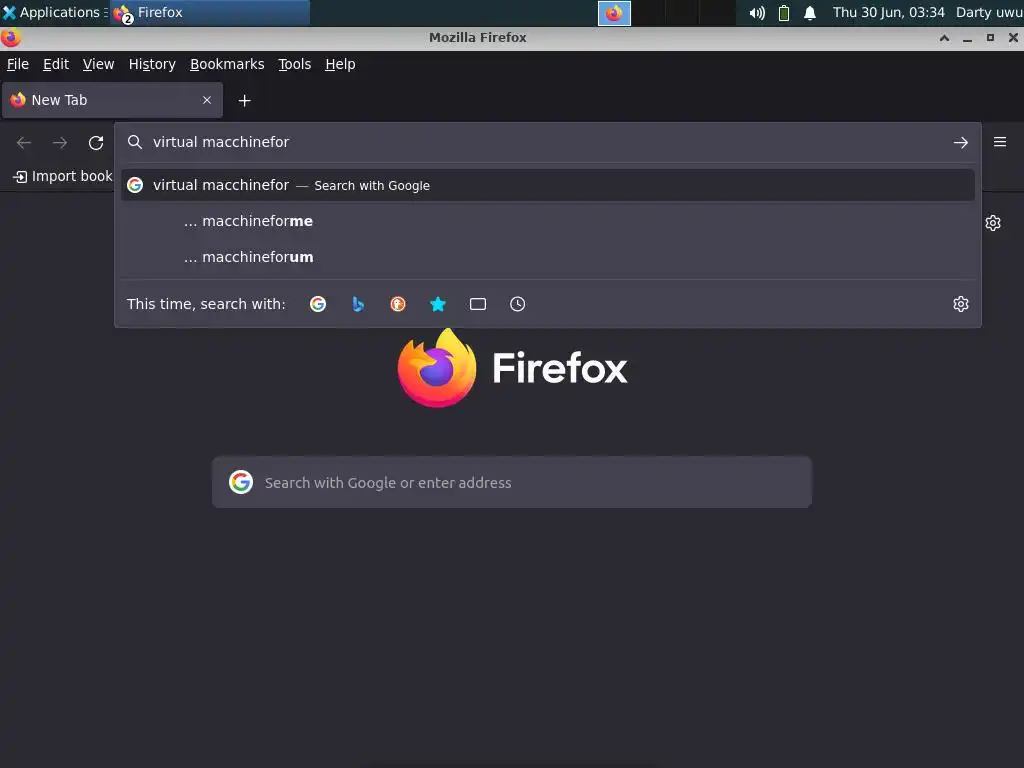1024x768 pixels.
Task: Search this time with Bing icon
Action: (x=358, y=304)
